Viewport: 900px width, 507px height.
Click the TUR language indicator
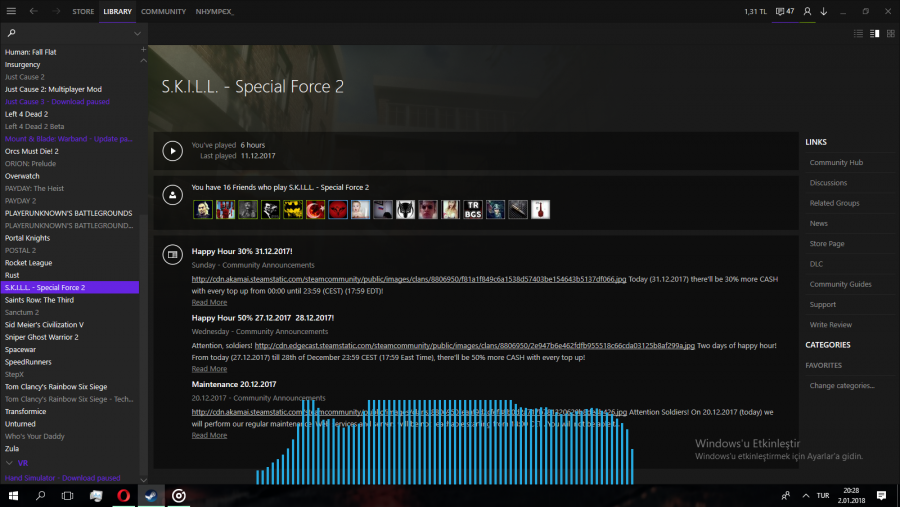[x=823, y=496]
